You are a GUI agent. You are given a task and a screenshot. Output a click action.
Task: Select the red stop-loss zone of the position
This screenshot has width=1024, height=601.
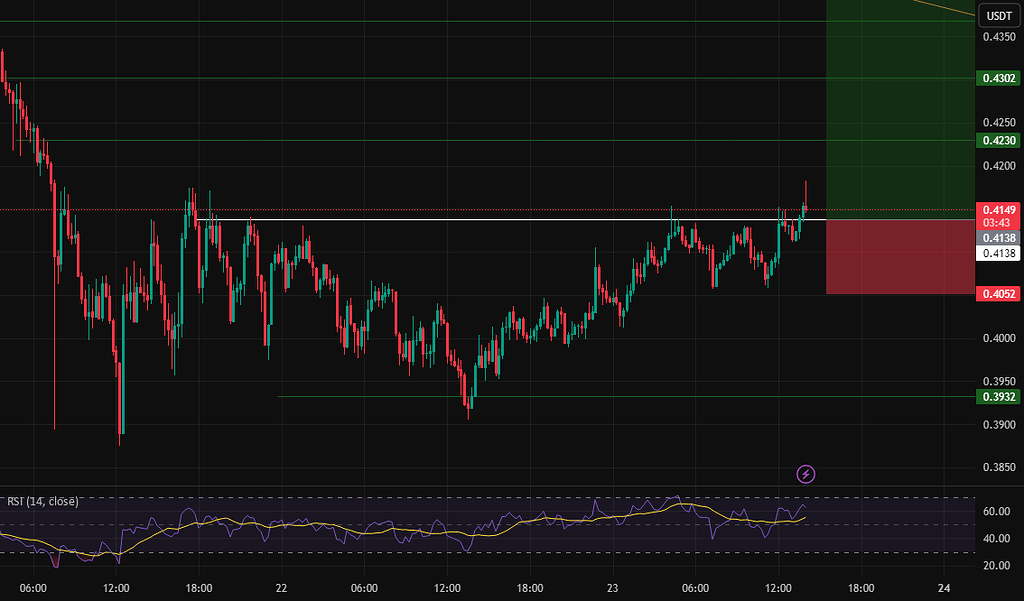[x=899, y=257]
